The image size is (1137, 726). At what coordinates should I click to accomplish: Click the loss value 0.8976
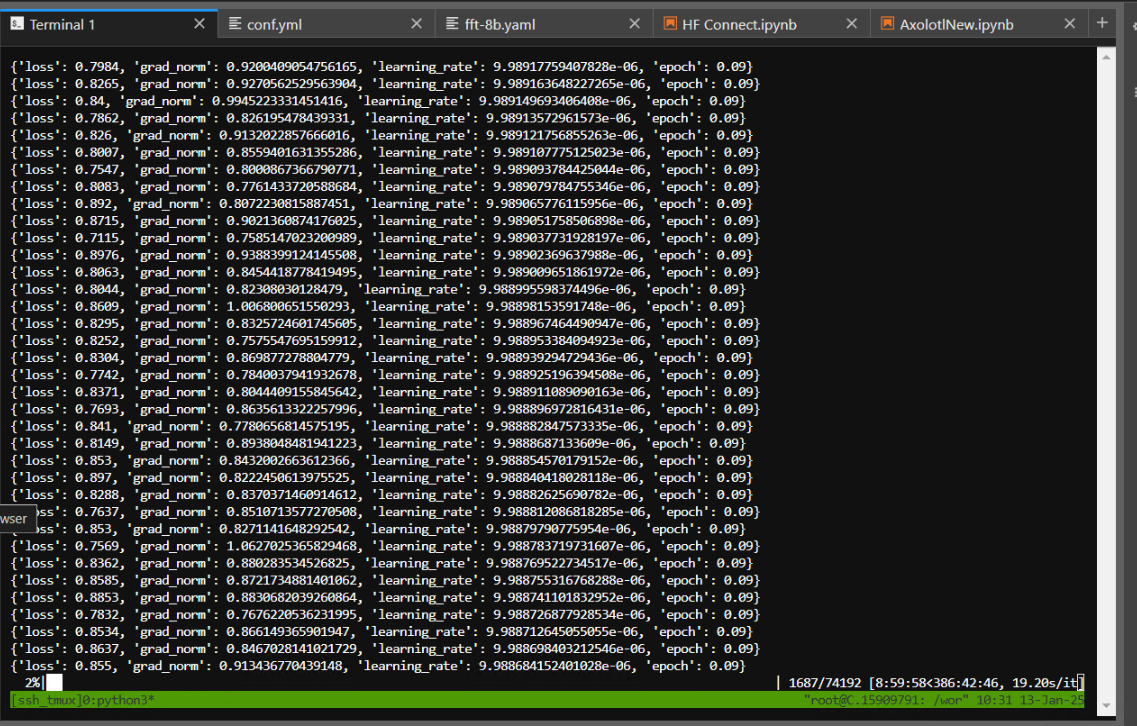coord(96,255)
